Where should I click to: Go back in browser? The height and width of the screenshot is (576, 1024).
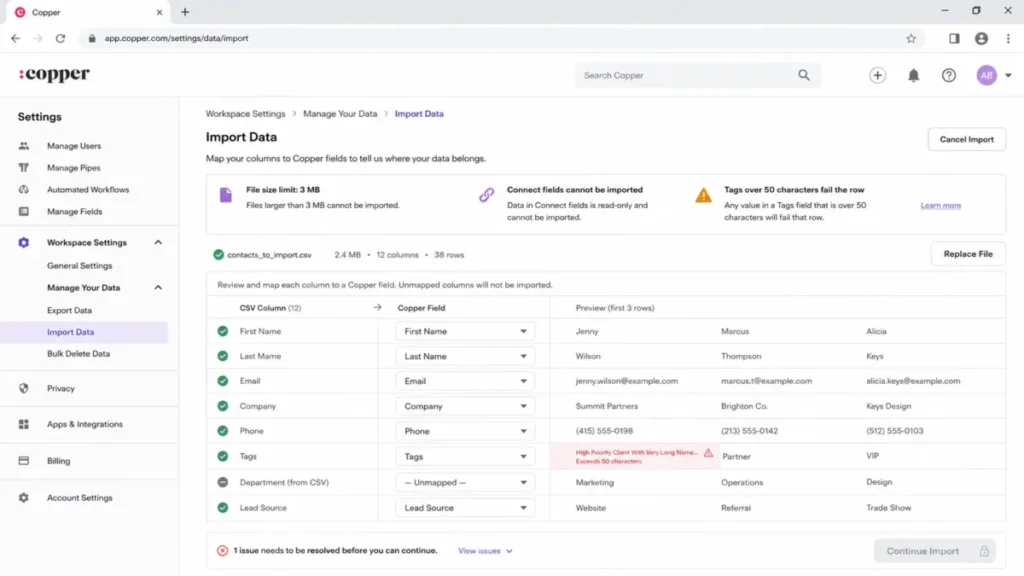point(16,39)
